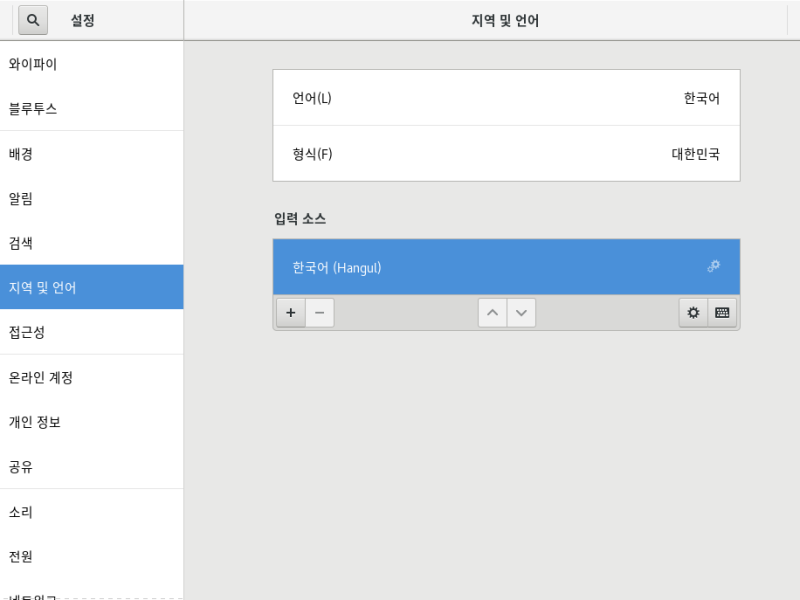Go to 알림 settings
The height and width of the screenshot is (600, 800).
(92, 198)
